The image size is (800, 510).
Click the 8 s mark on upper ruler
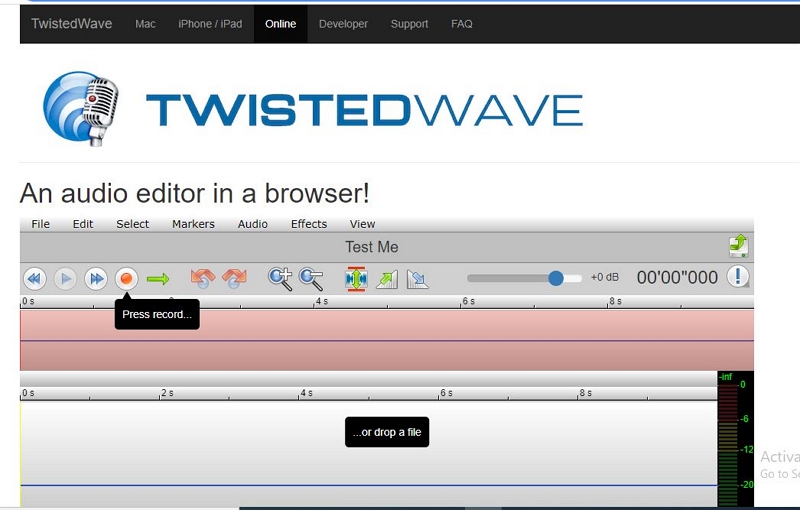615,301
